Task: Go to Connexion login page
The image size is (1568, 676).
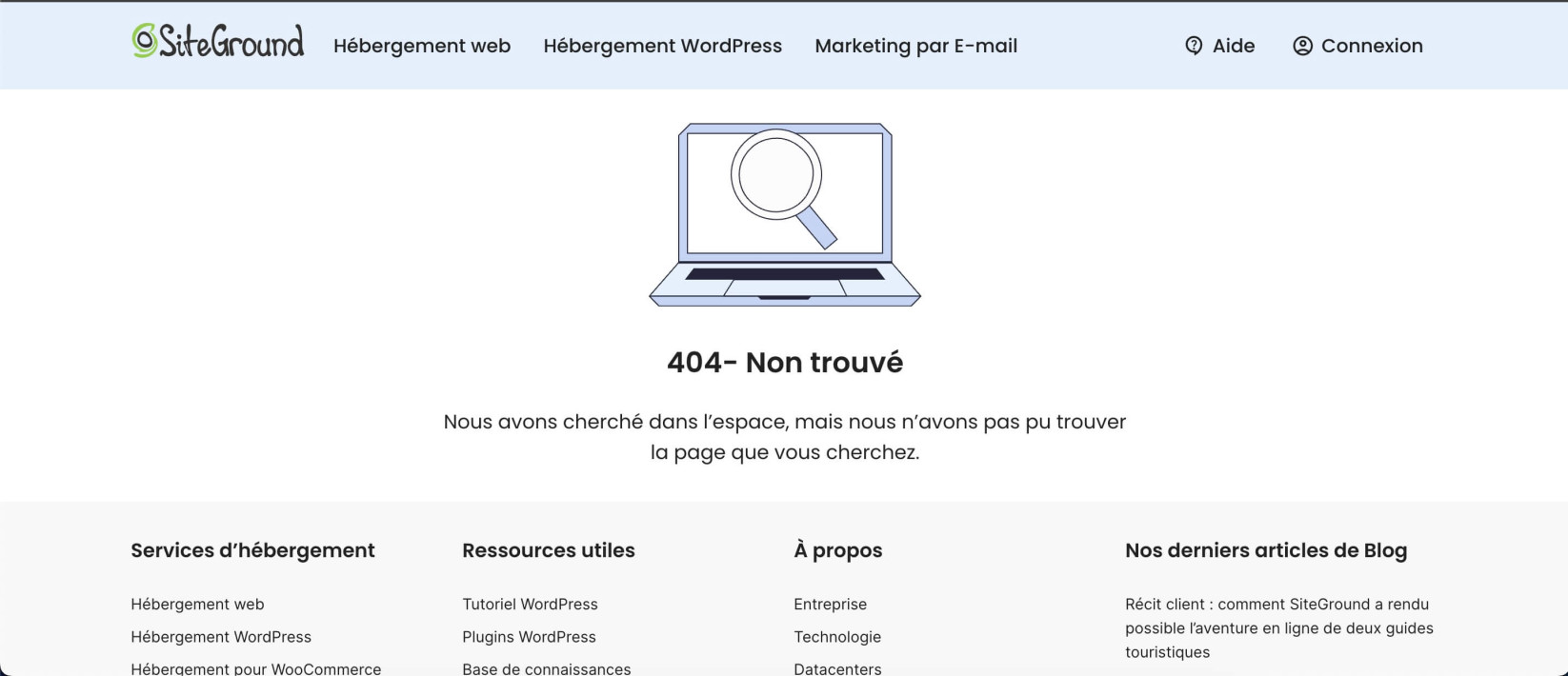Action: [1372, 46]
